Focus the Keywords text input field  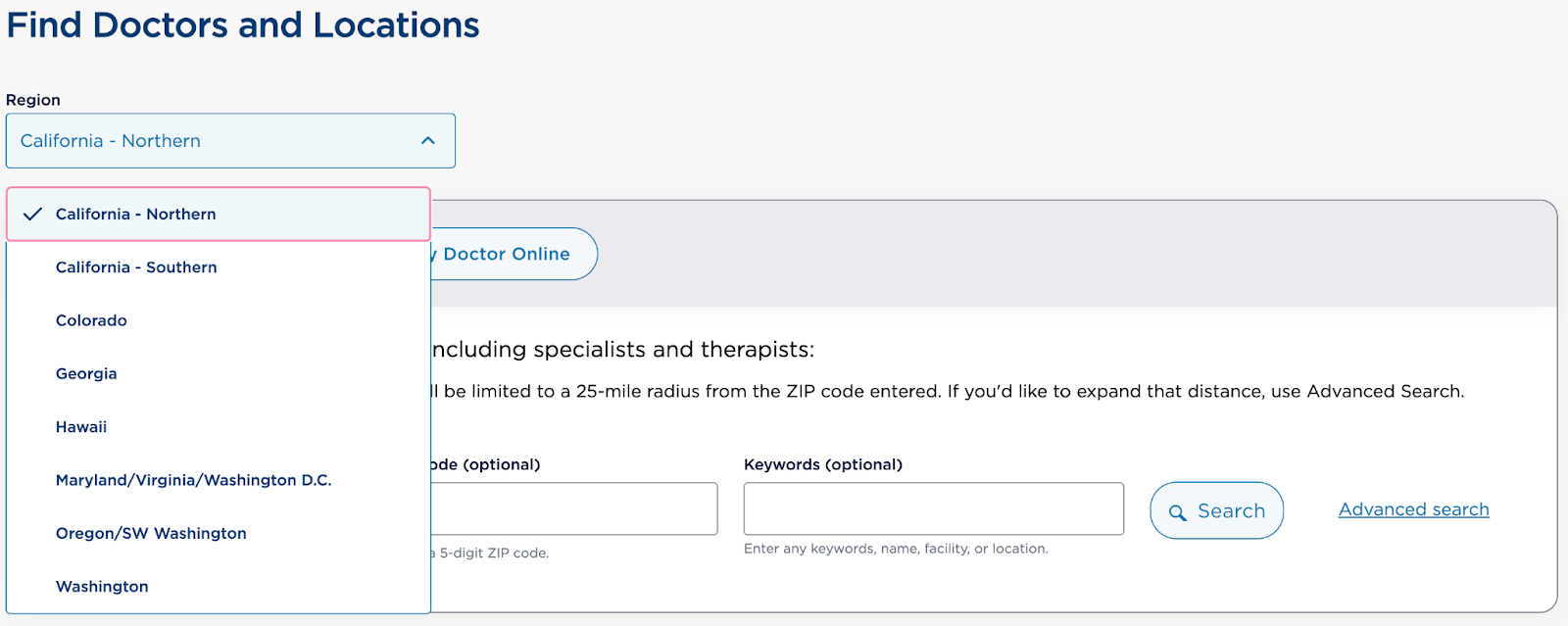point(933,508)
